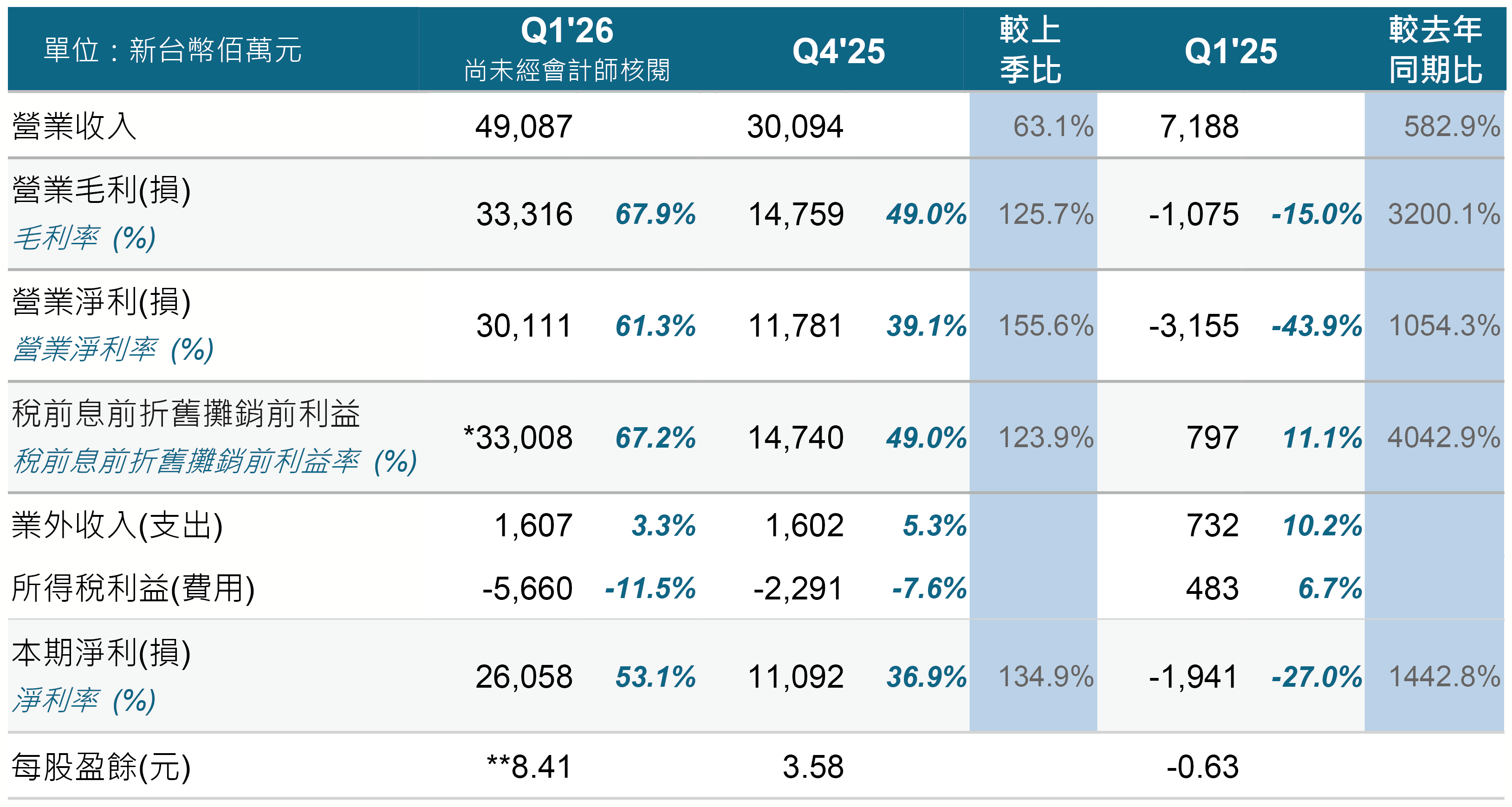
Task: Click the 67.9% gross margin figure
Action: (655, 214)
